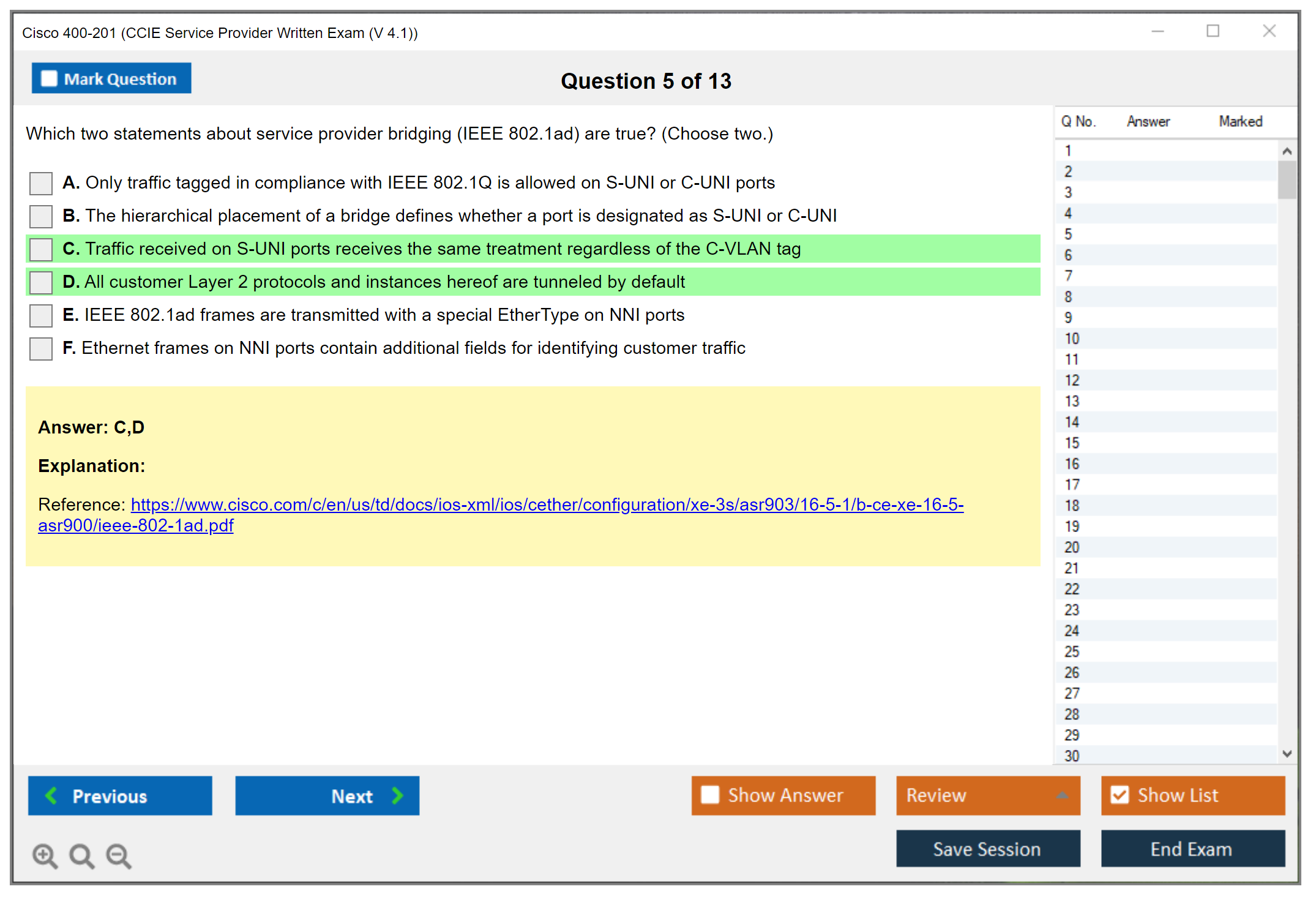Toggle the Mark Question checkbox
Screen dimensions: 1316x900
tap(49, 79)
